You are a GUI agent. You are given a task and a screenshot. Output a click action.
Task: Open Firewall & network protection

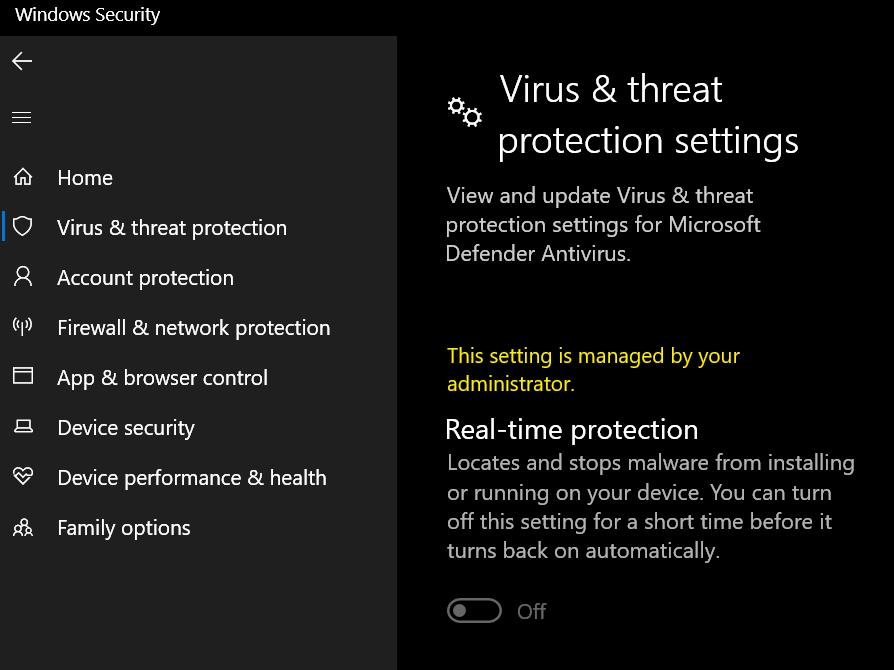(193, 328)
